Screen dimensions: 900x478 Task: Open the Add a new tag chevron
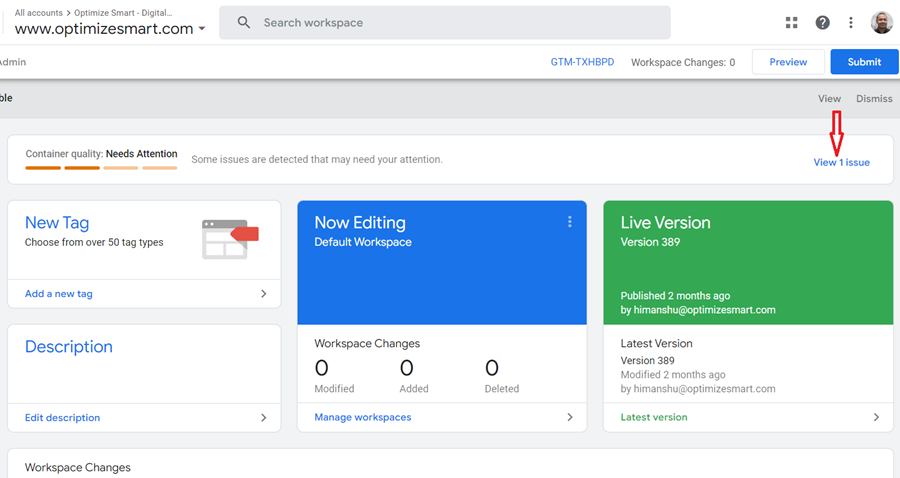click(264, 294)
